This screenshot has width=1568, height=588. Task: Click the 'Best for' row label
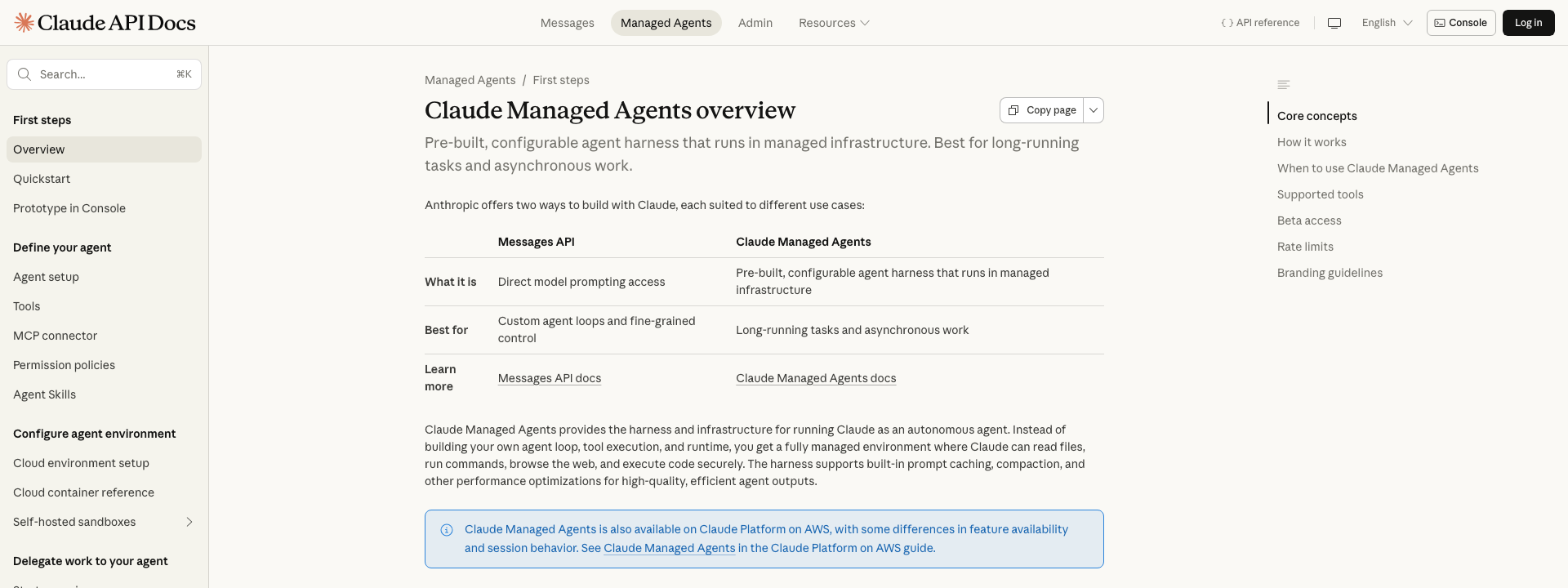(447, 330)
